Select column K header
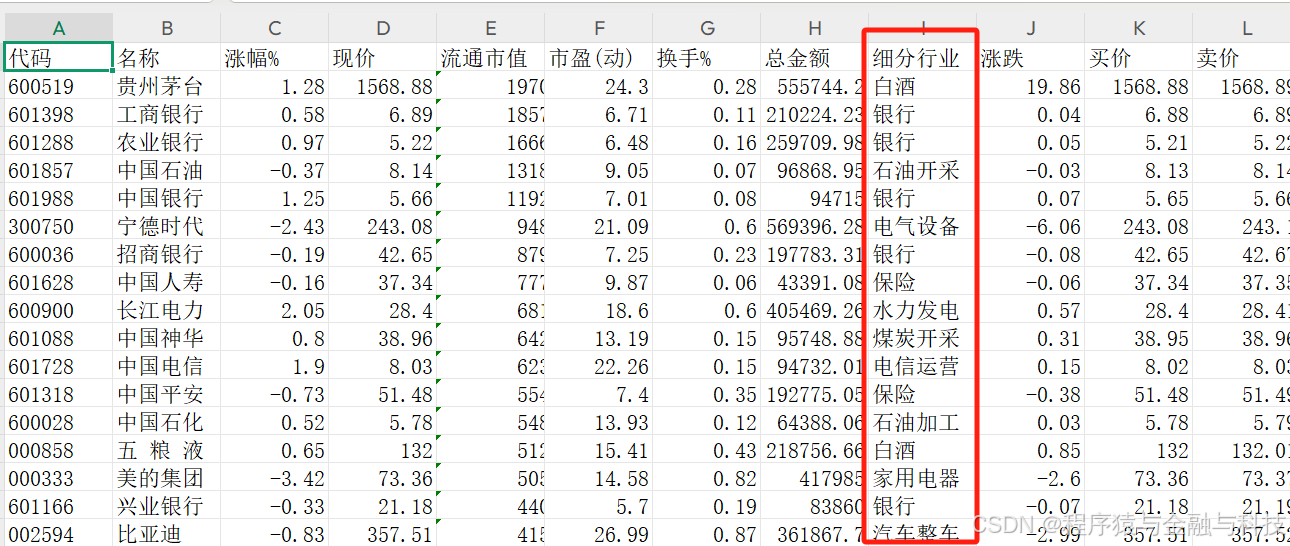Image resolution: width=1290 pixels, height=546 pixels. (1139, 28)
